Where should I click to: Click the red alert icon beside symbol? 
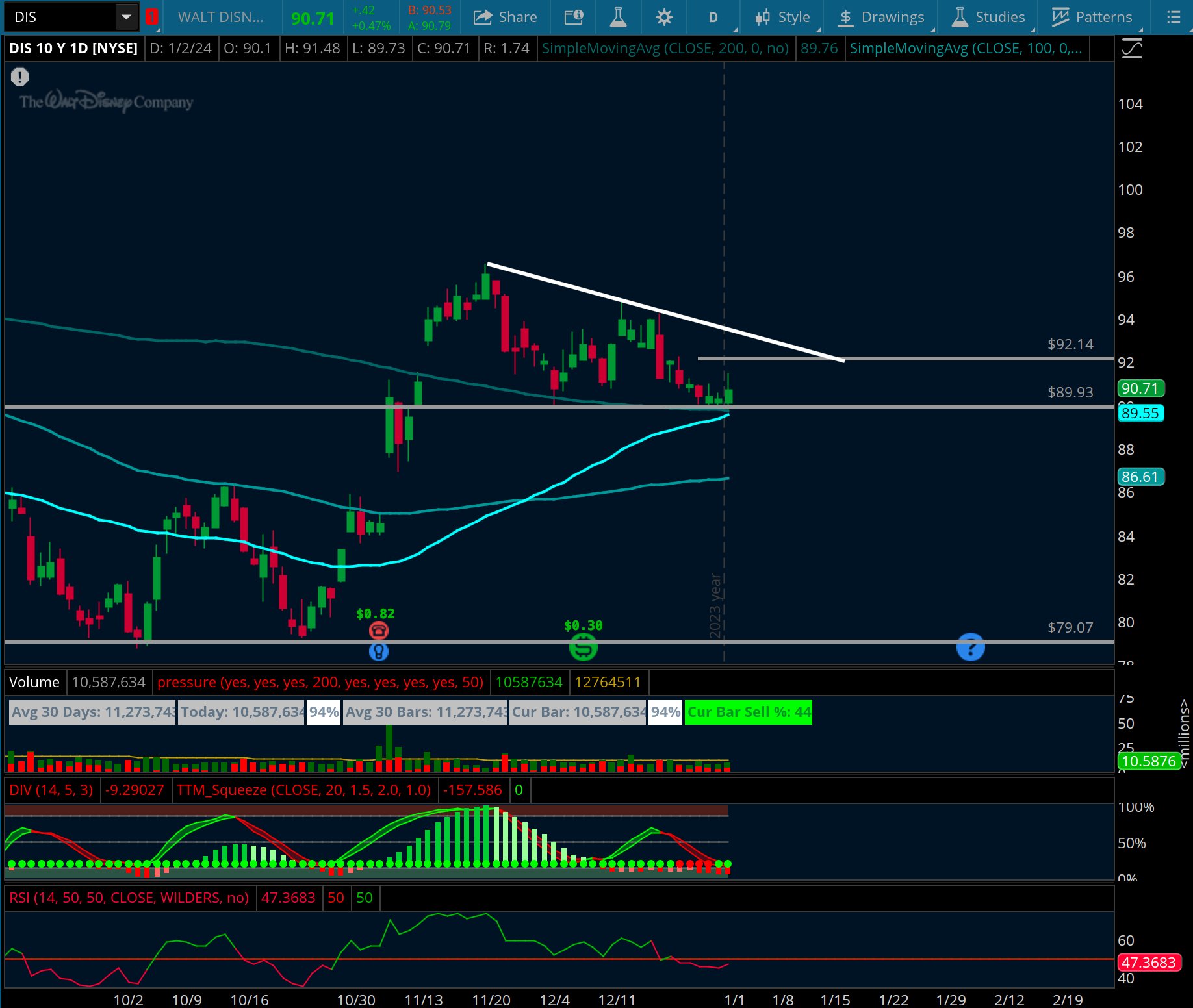click(x=151, y=17)
